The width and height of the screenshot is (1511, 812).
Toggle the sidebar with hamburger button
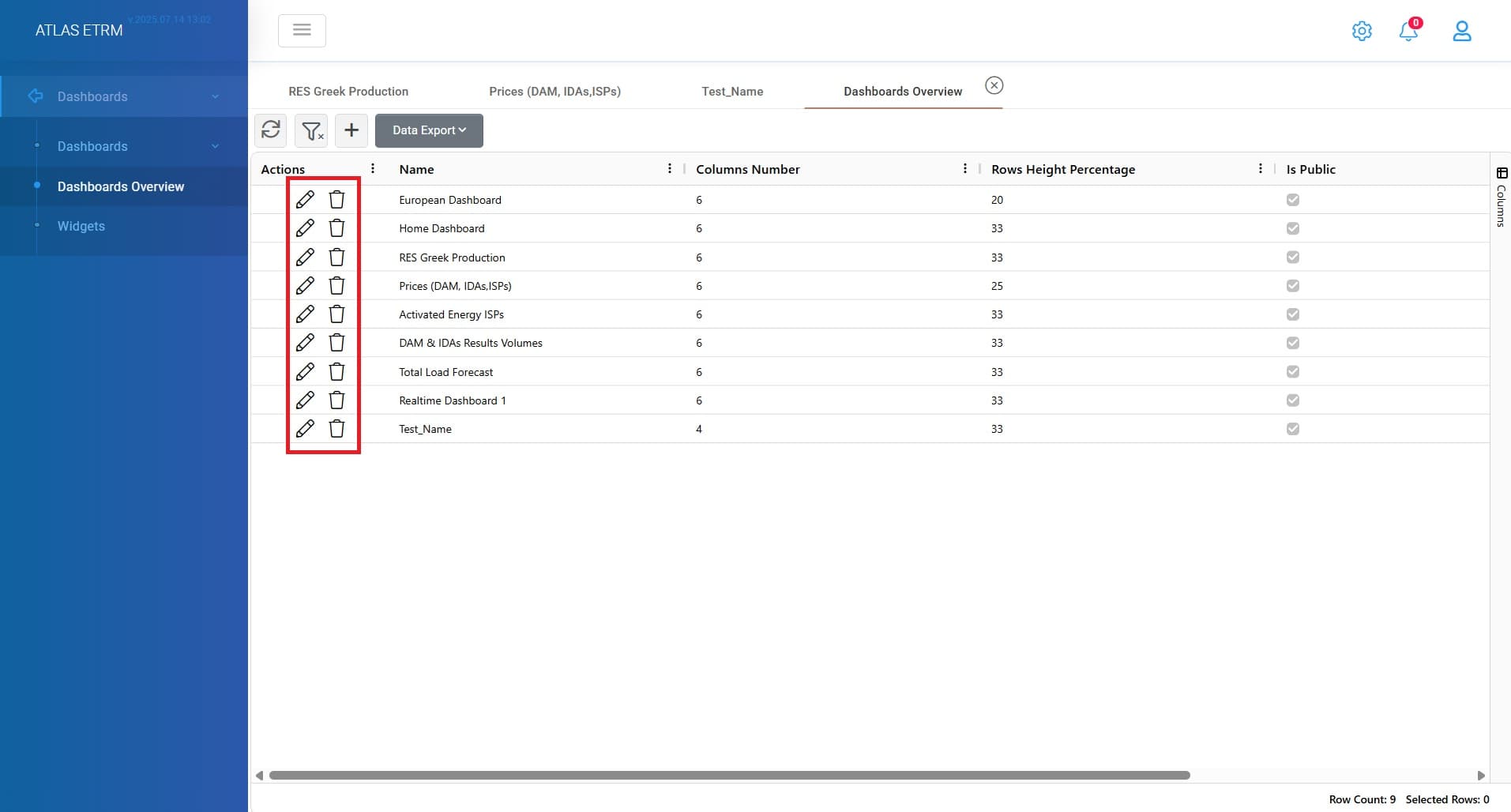302,30
